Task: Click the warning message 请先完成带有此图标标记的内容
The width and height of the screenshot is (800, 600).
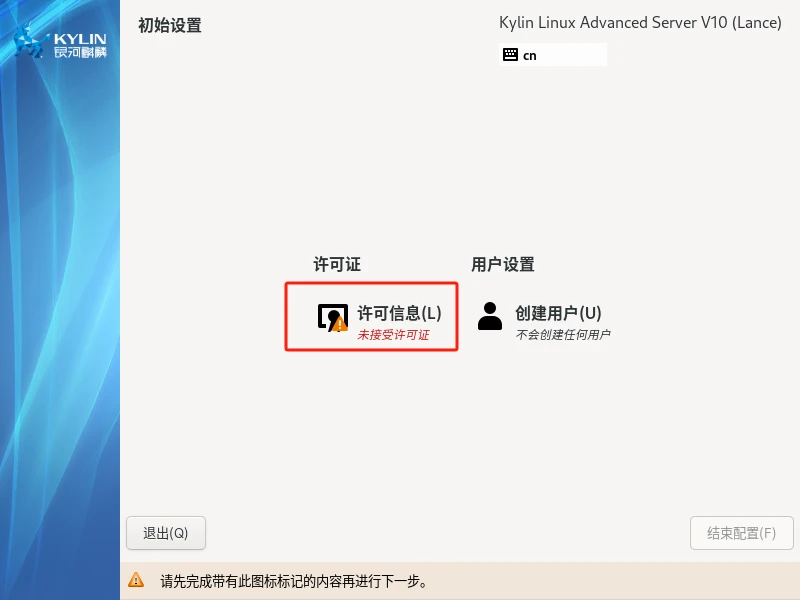Action: [x=294, y=581]
